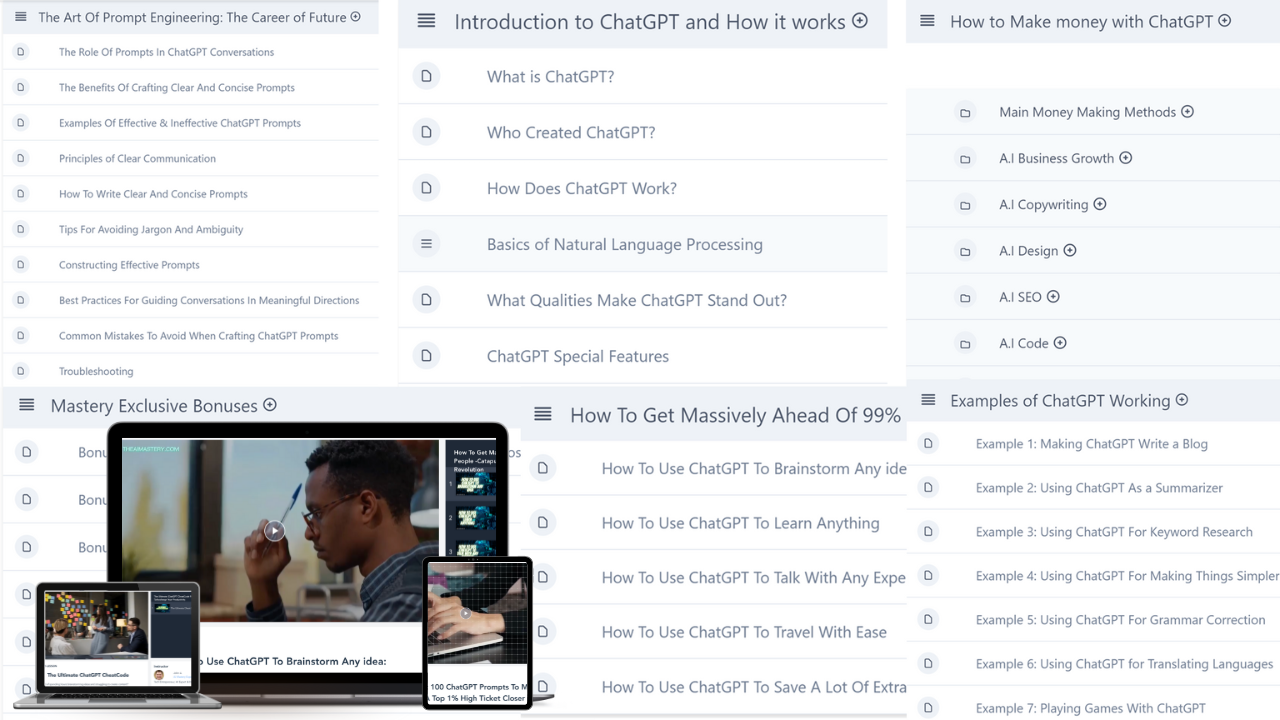The image size is (1280, 720).
Task: Click folder icon next to A.I Design
Action: pos(965,252)
